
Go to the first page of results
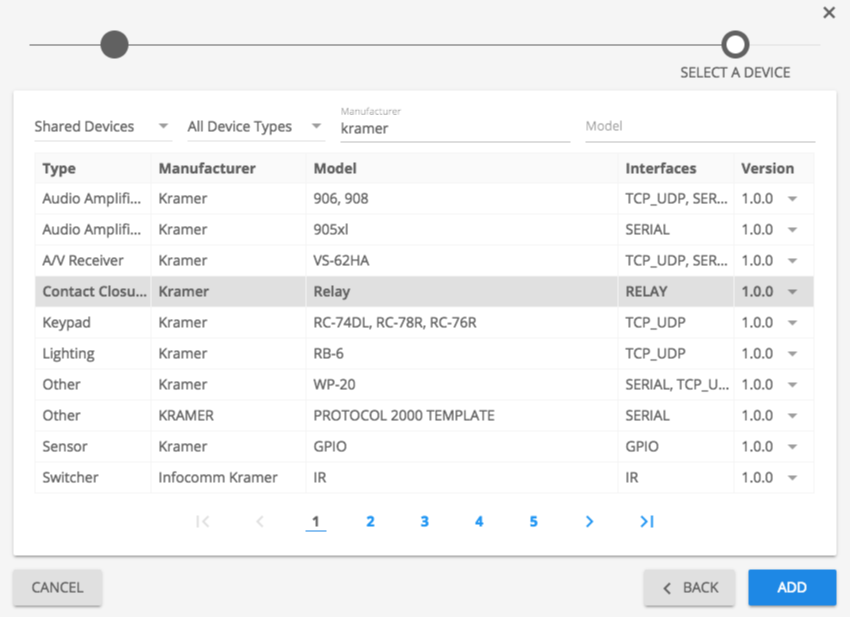tap(203, 521)
